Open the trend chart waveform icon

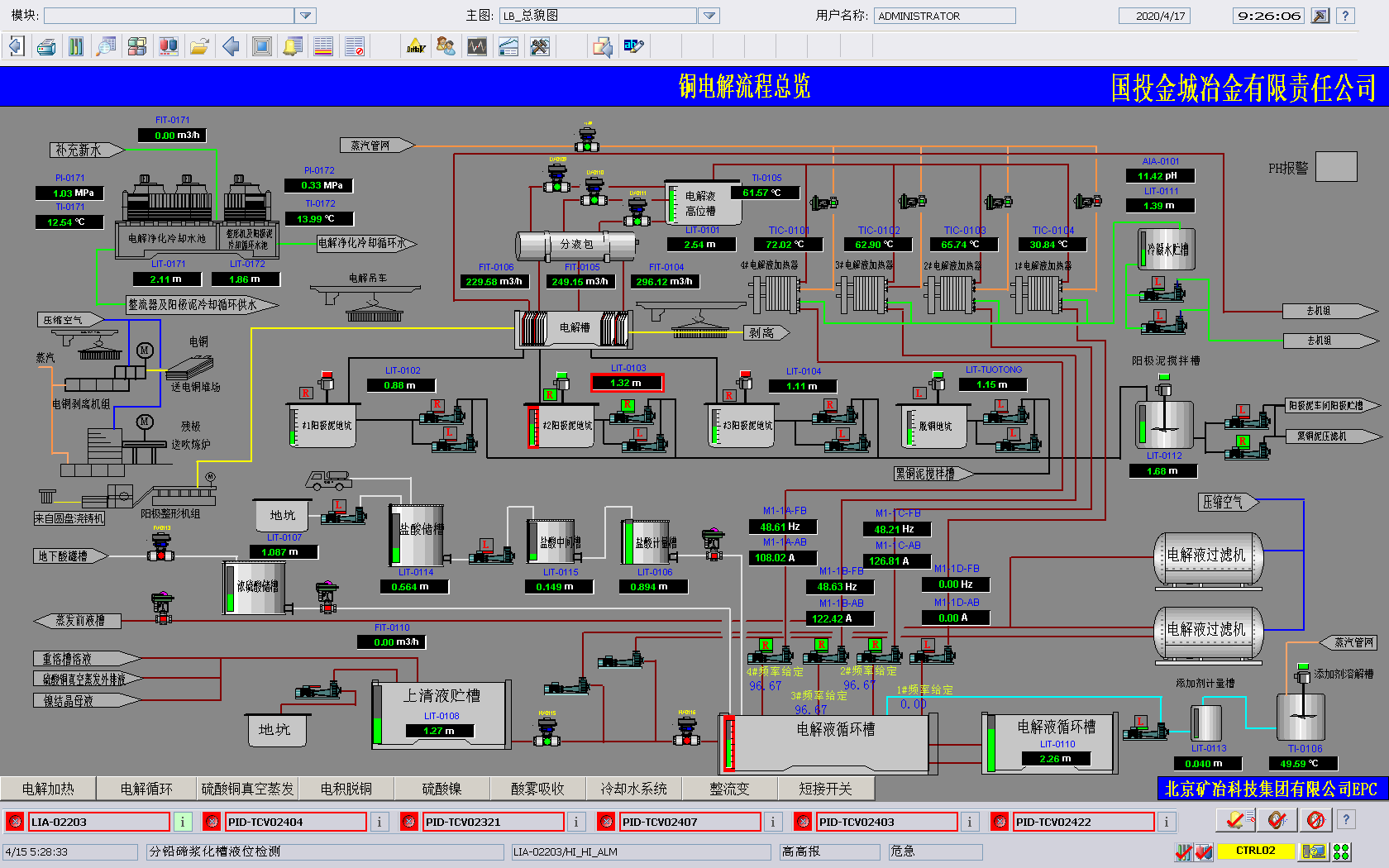pyautogui.click(x=477, y=47)
